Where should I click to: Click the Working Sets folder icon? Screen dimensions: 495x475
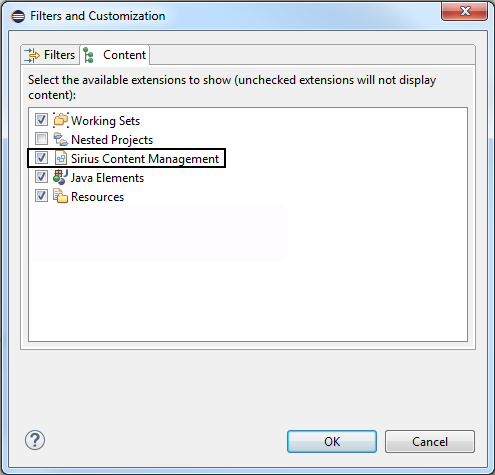(x=61, y=120)
